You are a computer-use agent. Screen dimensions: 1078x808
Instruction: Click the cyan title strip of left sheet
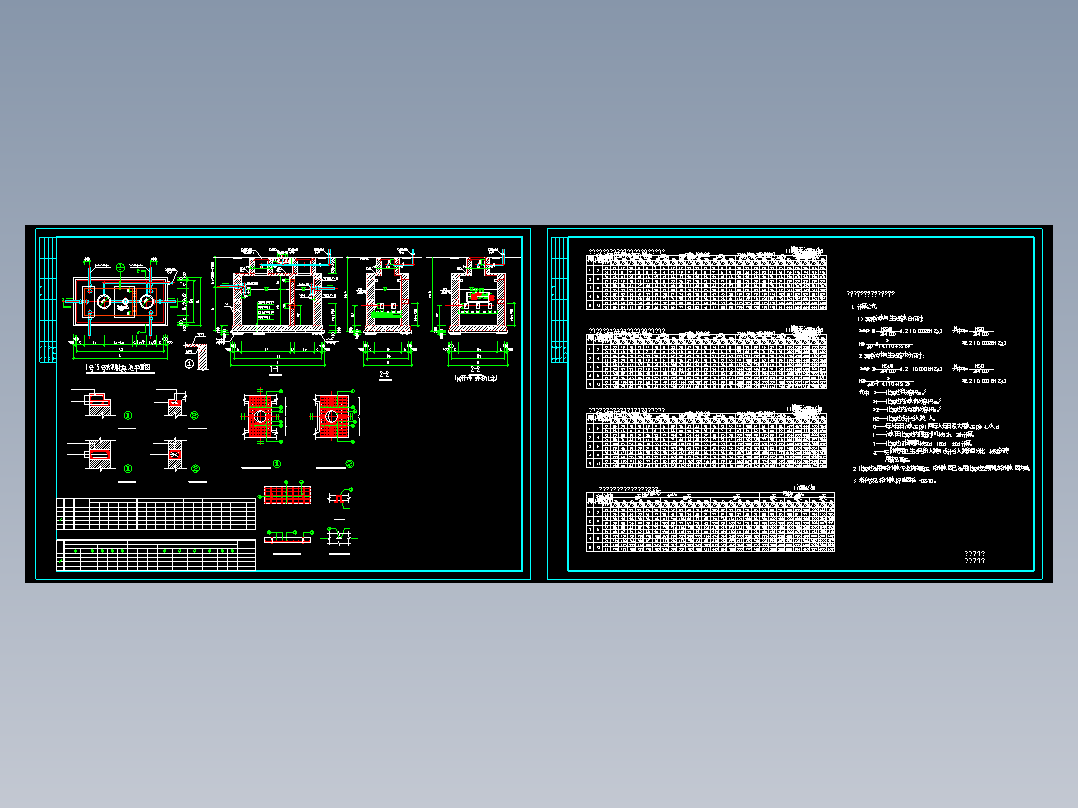pos(47,300)
